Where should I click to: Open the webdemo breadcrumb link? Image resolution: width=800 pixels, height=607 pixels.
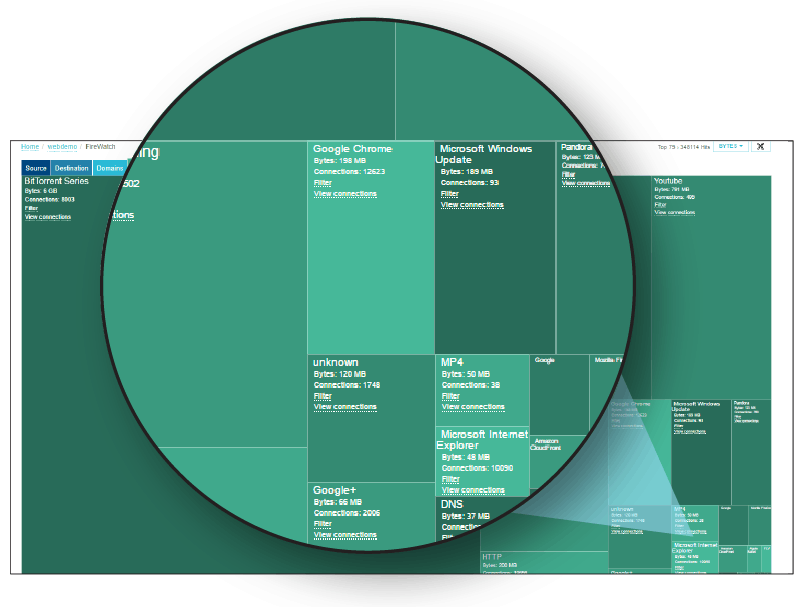tap(62, 146)
